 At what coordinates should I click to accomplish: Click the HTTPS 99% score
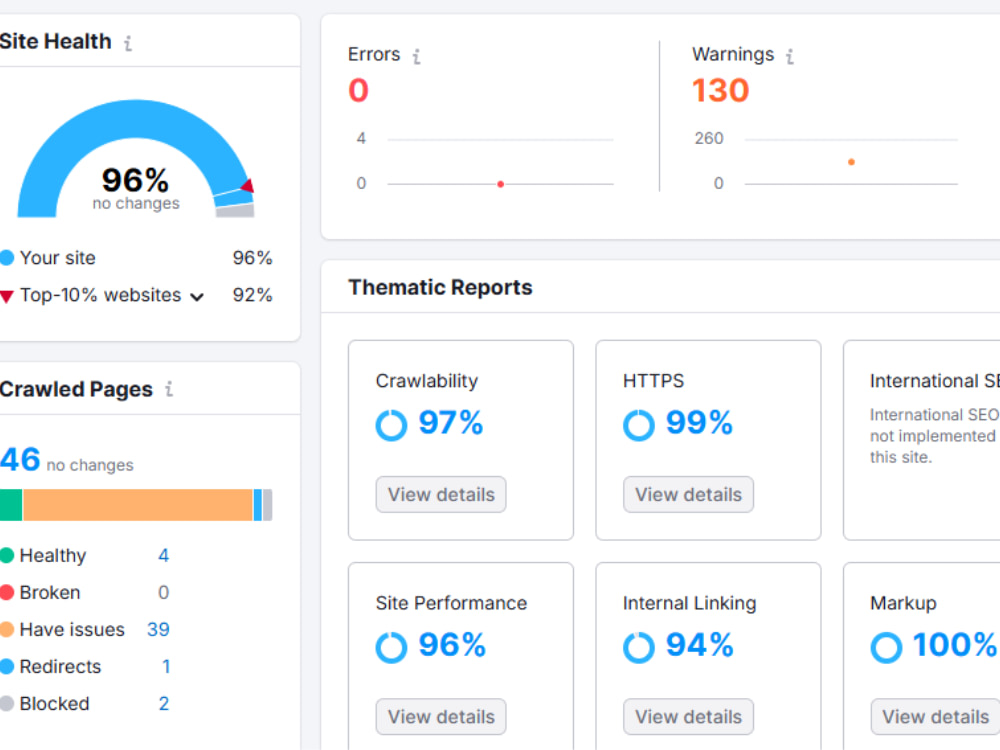tap(699, 423)
